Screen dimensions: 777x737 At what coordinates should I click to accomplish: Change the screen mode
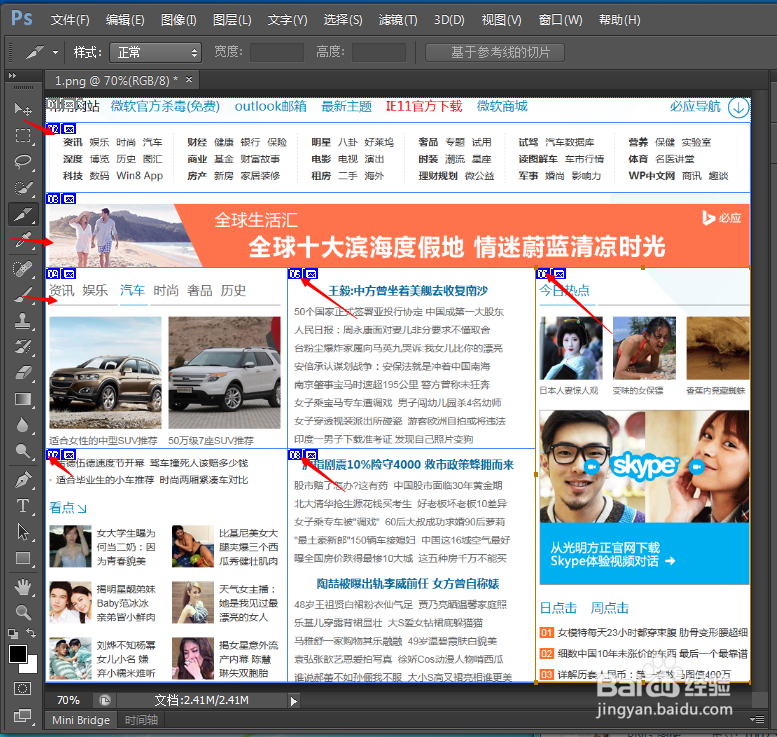point(23,715)
